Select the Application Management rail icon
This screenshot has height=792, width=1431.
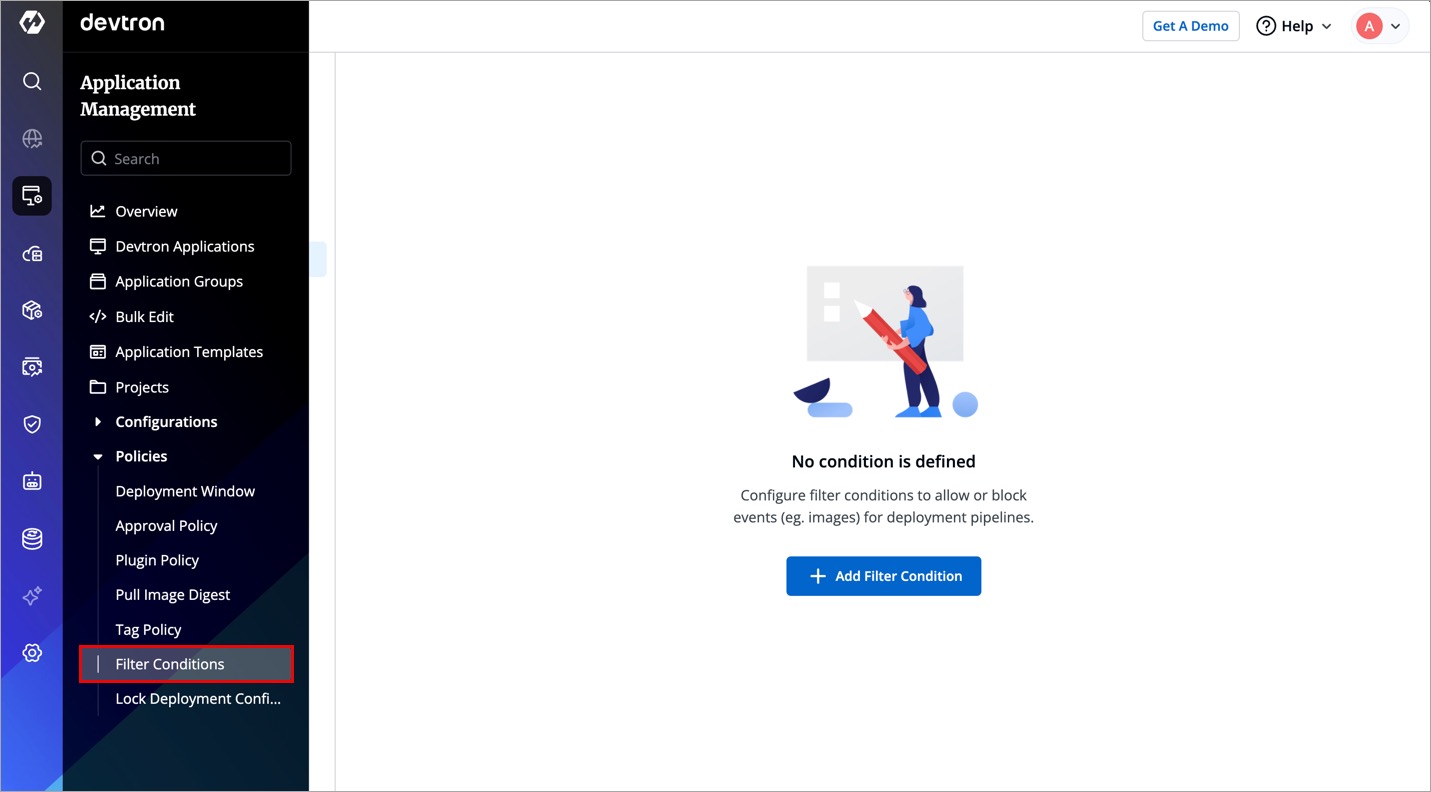[x=32, y=196]
